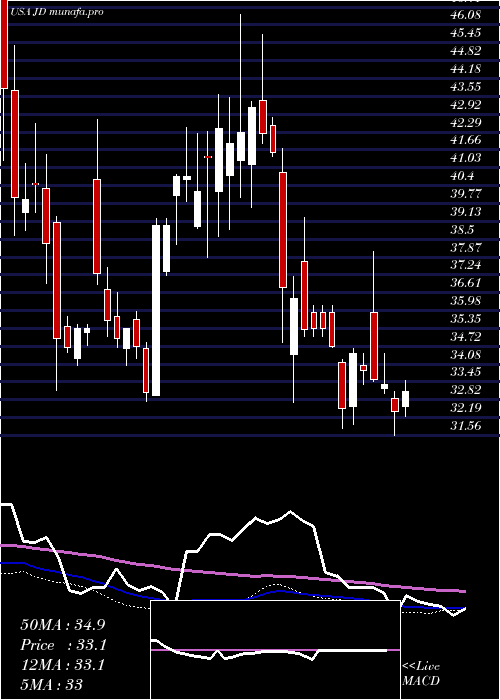The image size is (500, 700).
Task: Select the 44.18 price axis label
Action: 466,68
